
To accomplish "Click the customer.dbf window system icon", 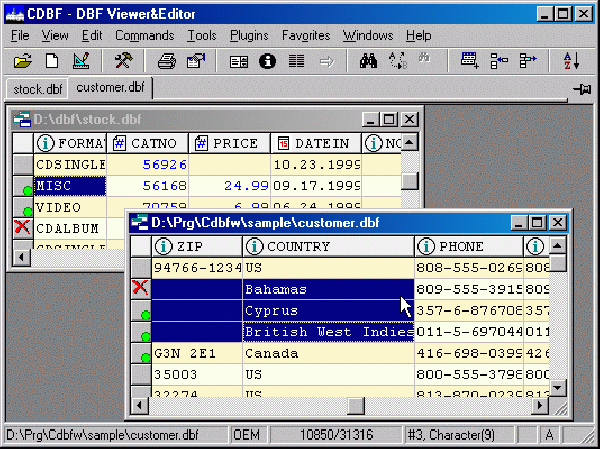I will [x=139, y=223].
